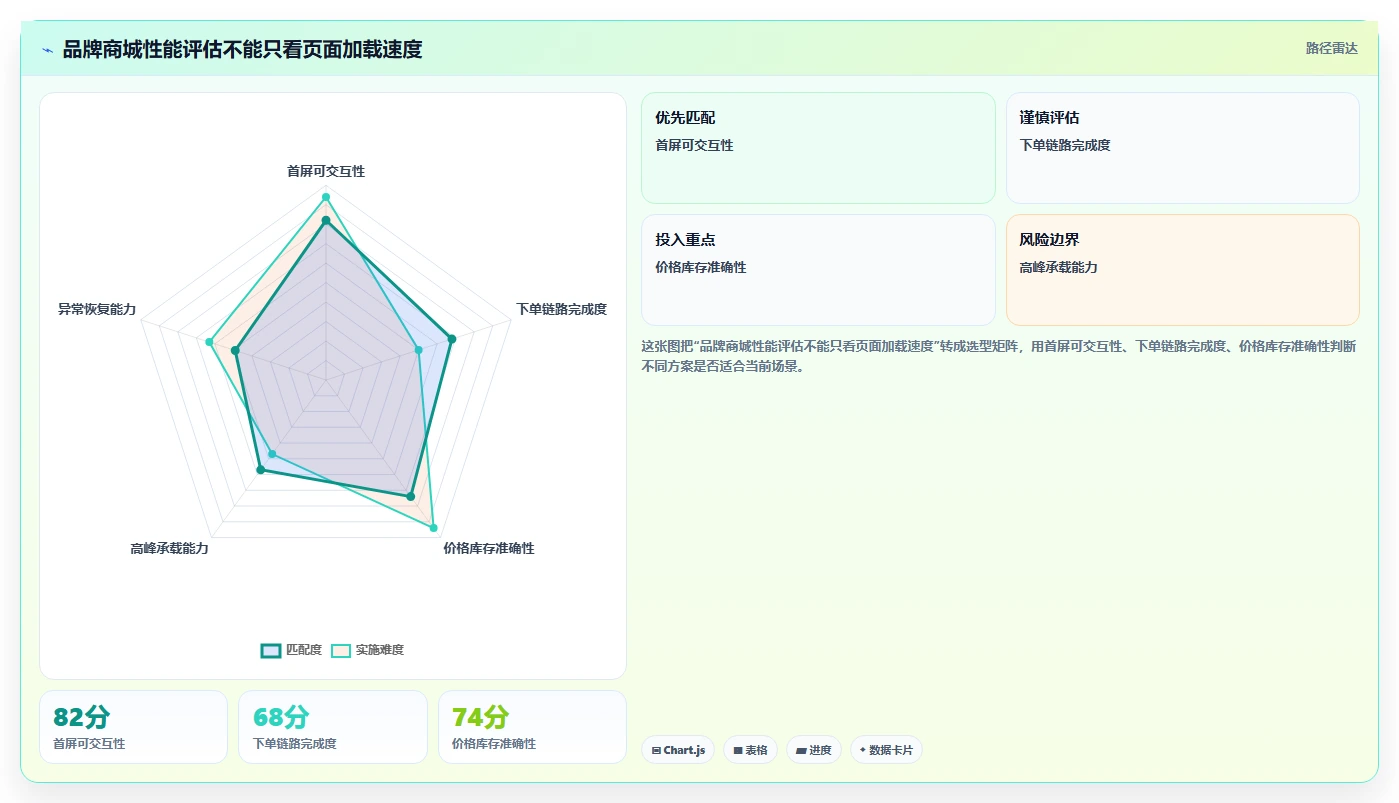1399x803 pixels.
Task: Select the 表格 tag chip
Action: (x=750, y=750)
